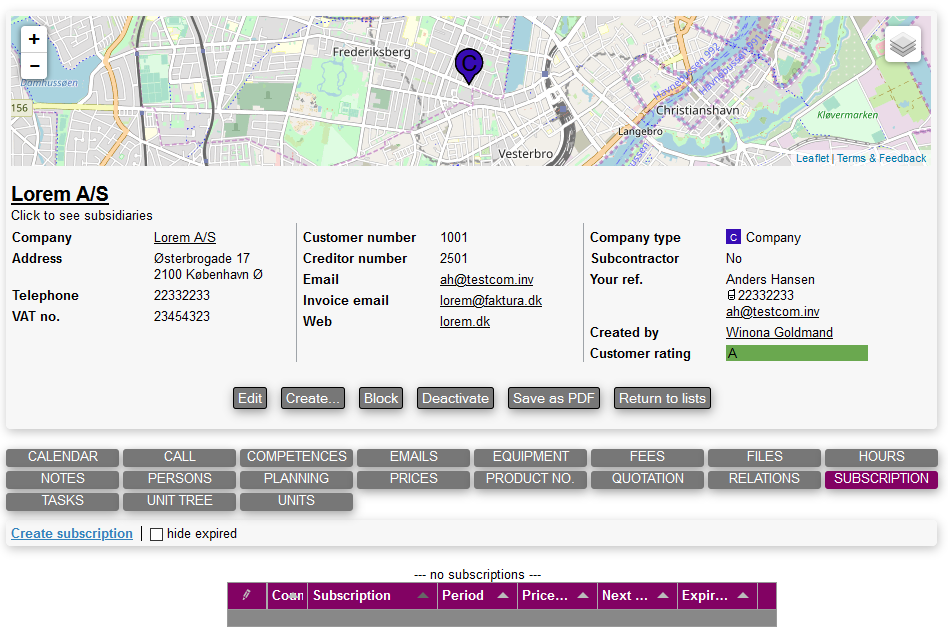Sort table by Price column
Image resolution: width=948 pixels, height=639 pixels.
pos(545,596)
